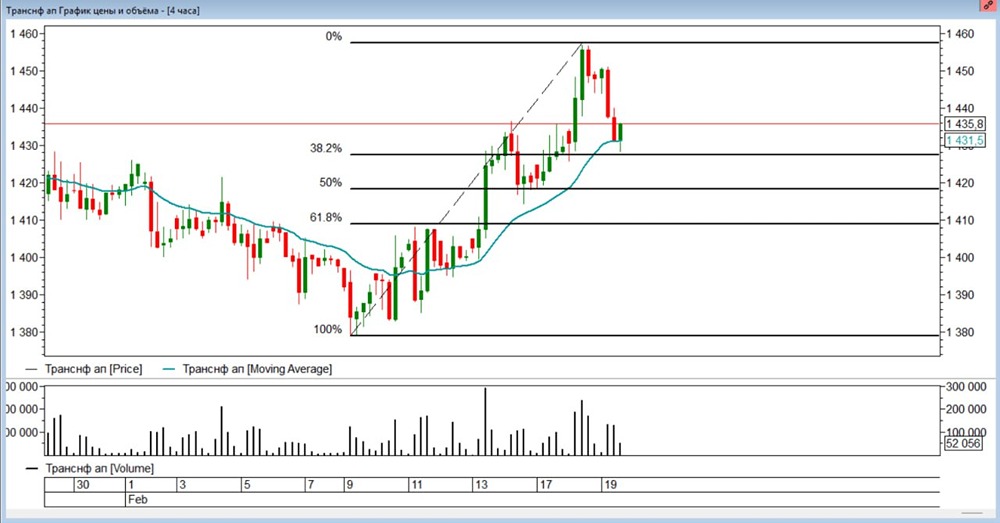Click date label 13 on time axis
Viewport: 1000px width, 523px height.
(481, 485)
